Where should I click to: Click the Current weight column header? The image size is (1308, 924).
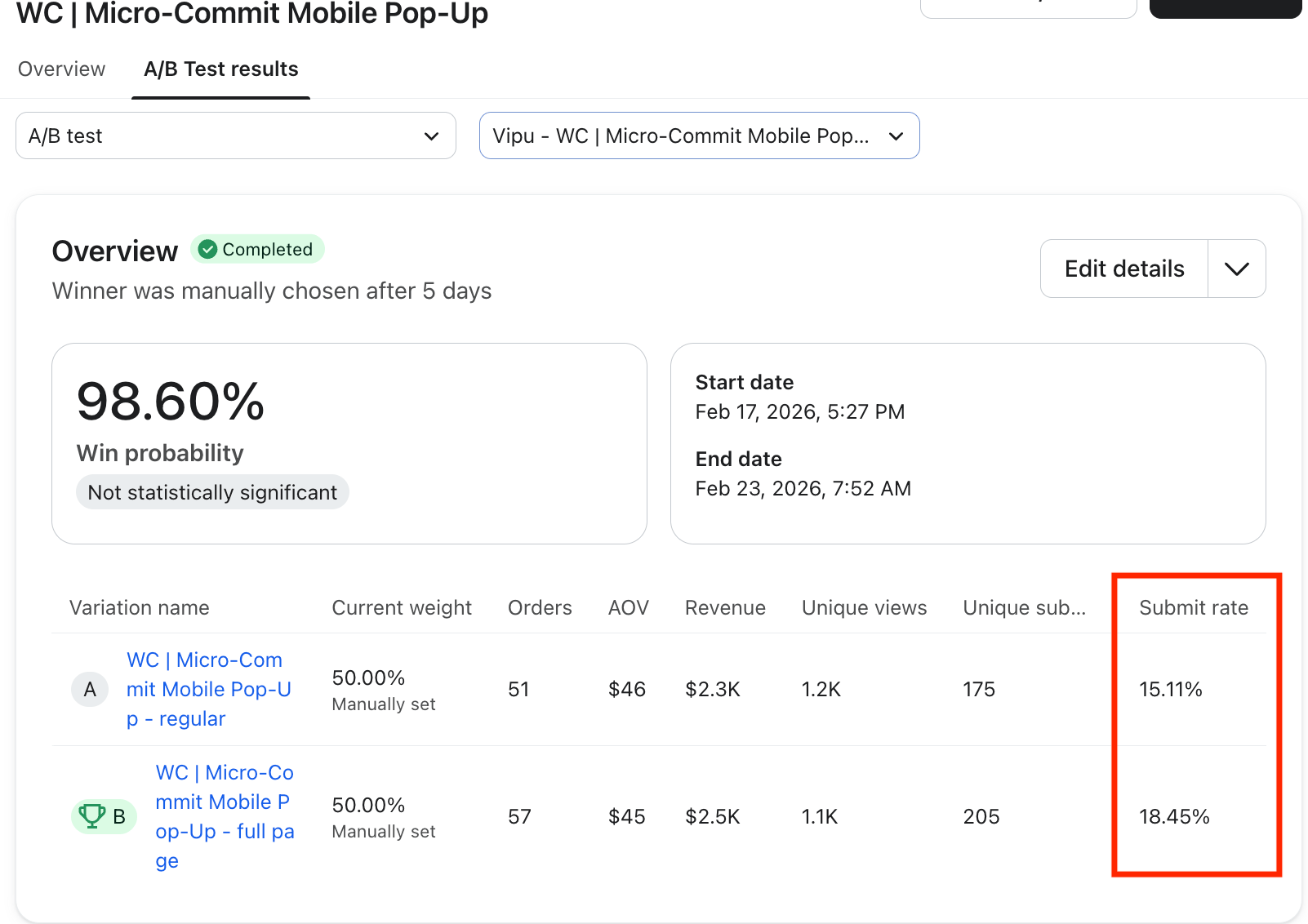tap(401, 608)
